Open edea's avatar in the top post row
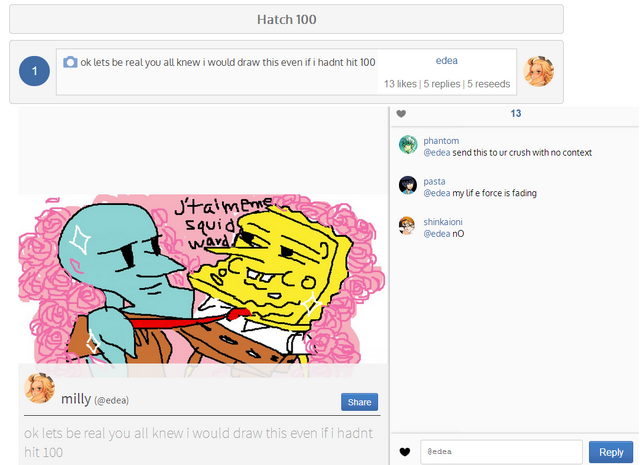 click(x=538, y=71)
